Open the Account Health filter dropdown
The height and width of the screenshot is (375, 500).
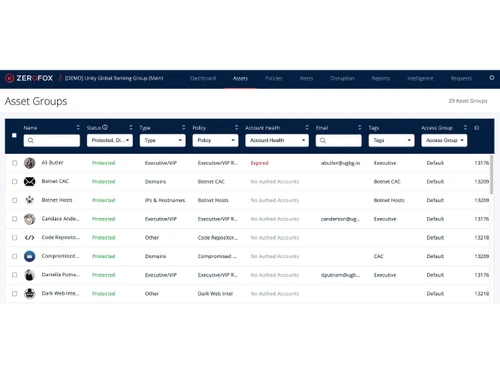tap(277, 140)
